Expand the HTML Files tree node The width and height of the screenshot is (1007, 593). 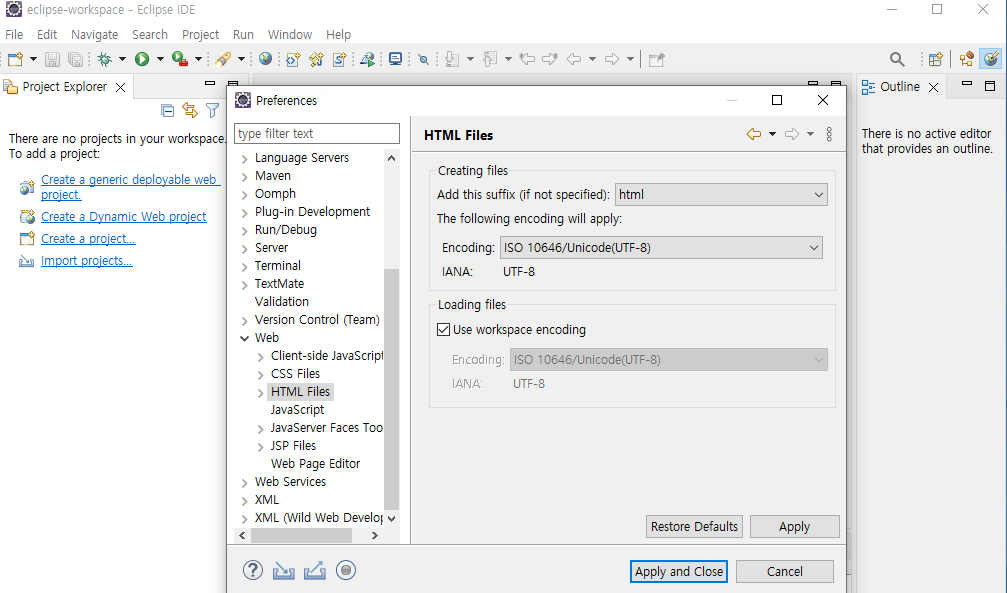point(261,393)
